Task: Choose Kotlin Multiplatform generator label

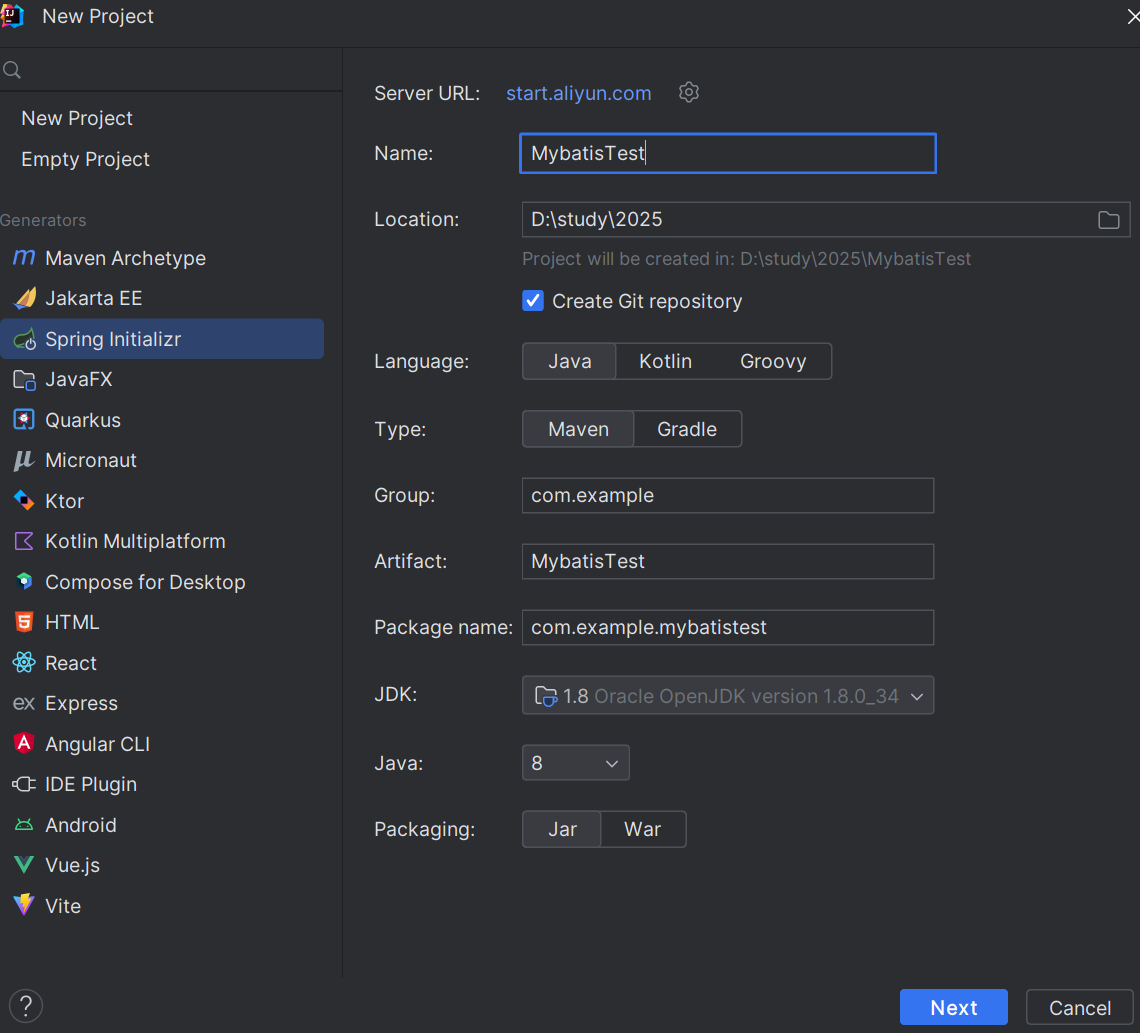Action: [135, 542]
